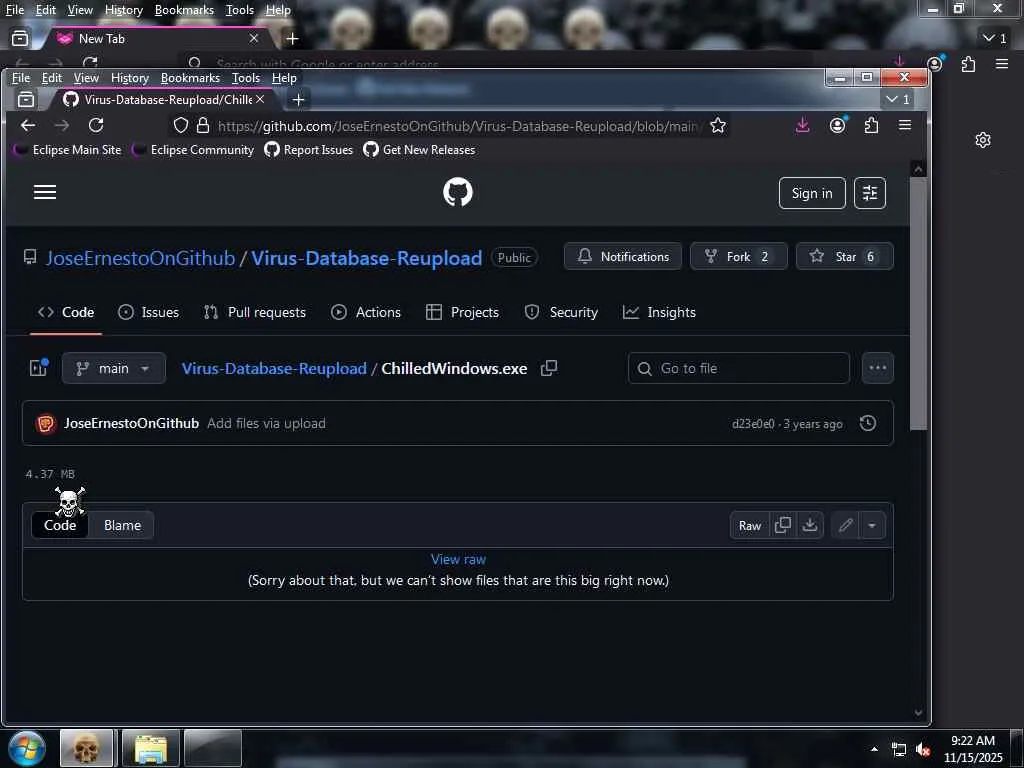1024x768 pixels.
Task: Star the Virus-Database-Reupload repository
Action: (x=844, y=257)
